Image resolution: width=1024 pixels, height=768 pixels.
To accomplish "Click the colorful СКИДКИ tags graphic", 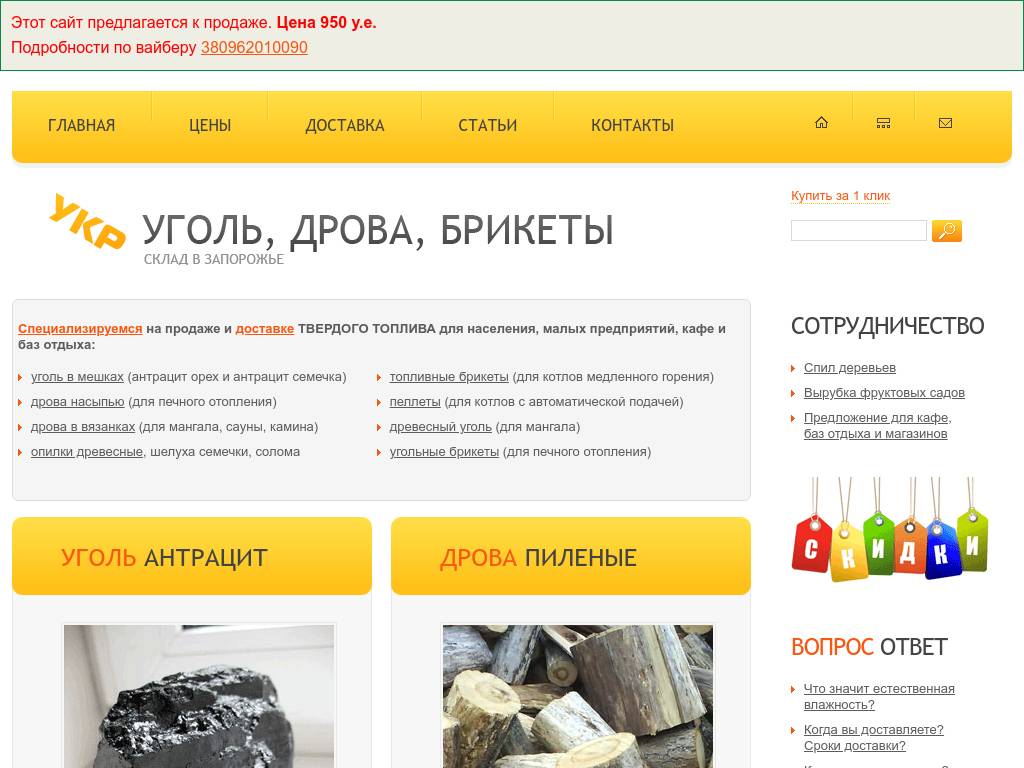I will [889, 532].
